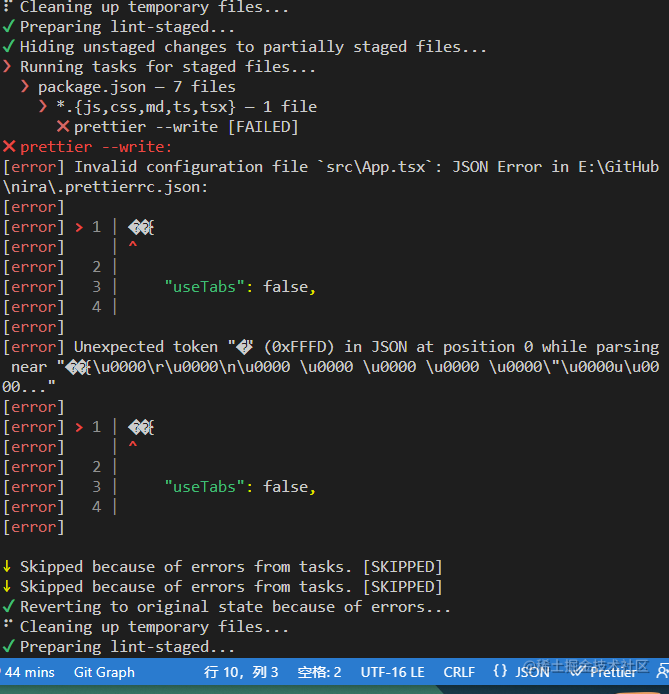
Task: Change indentation via 空格: 2 status item
Action: pos(319,672)
